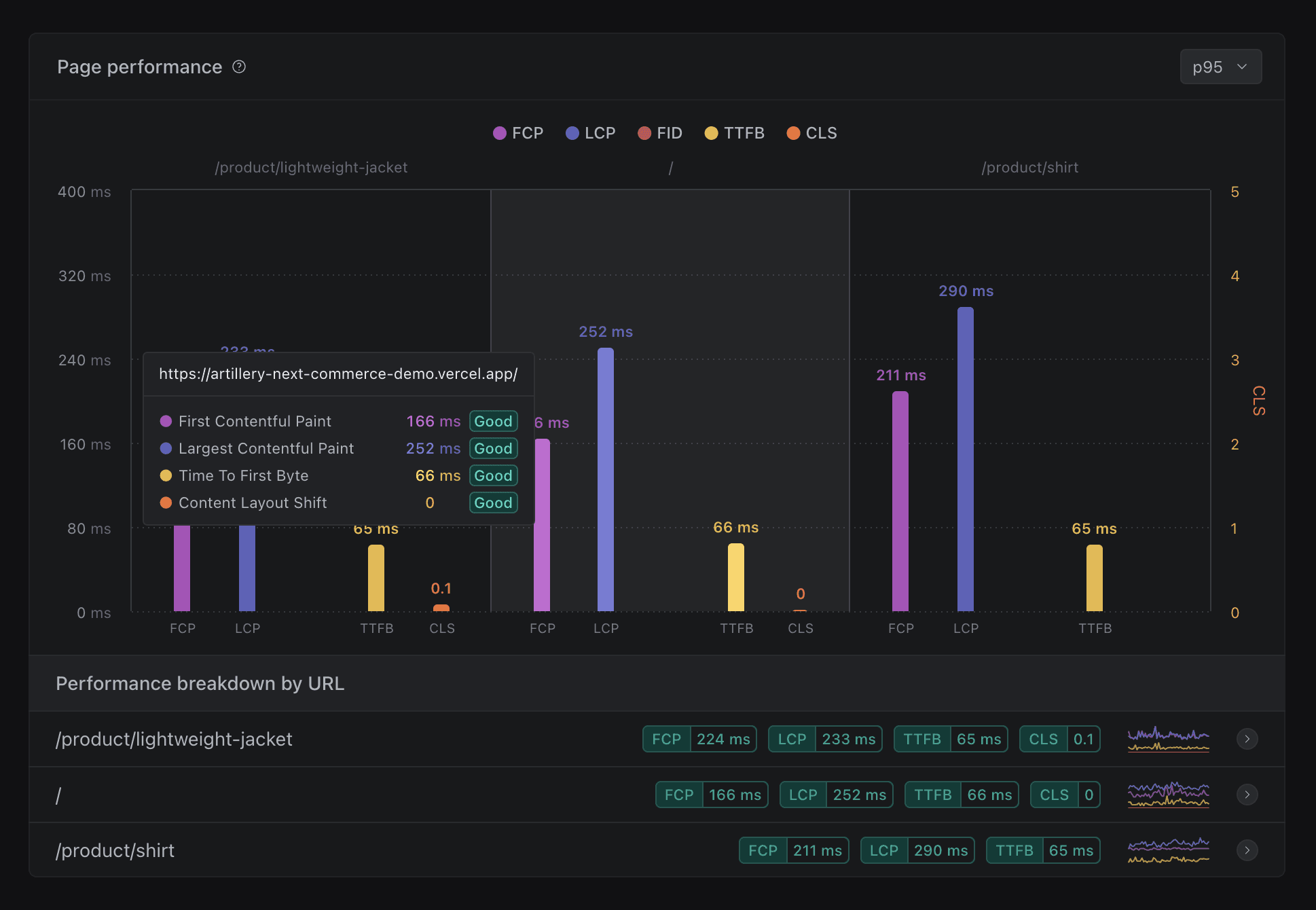
Task: Click the orange CLS color swatch in the tooltip
Action: coord(165,503)
